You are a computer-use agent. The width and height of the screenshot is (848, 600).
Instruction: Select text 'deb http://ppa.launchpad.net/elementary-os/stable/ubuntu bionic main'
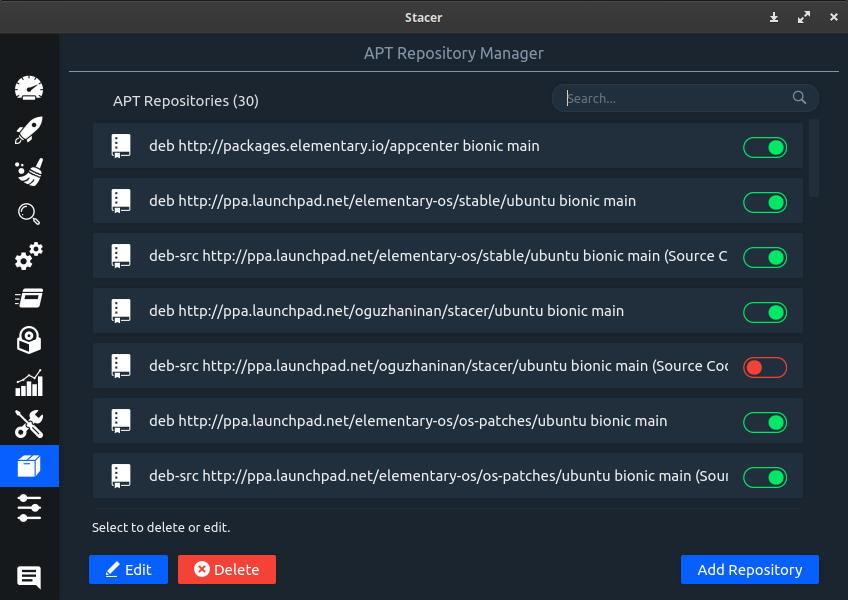click(x=392, y=201)
